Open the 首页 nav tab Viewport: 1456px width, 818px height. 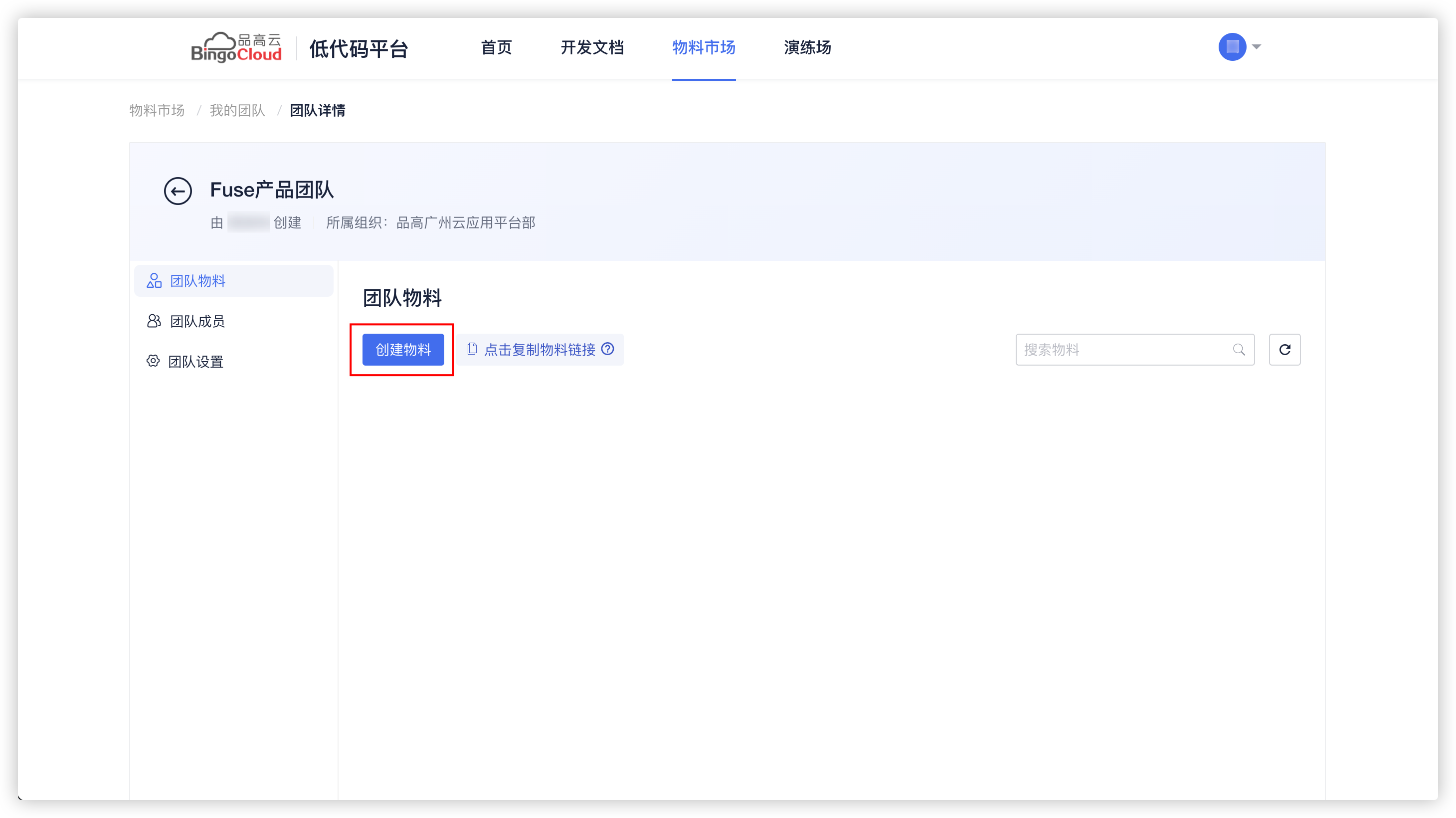coord(496,47)
